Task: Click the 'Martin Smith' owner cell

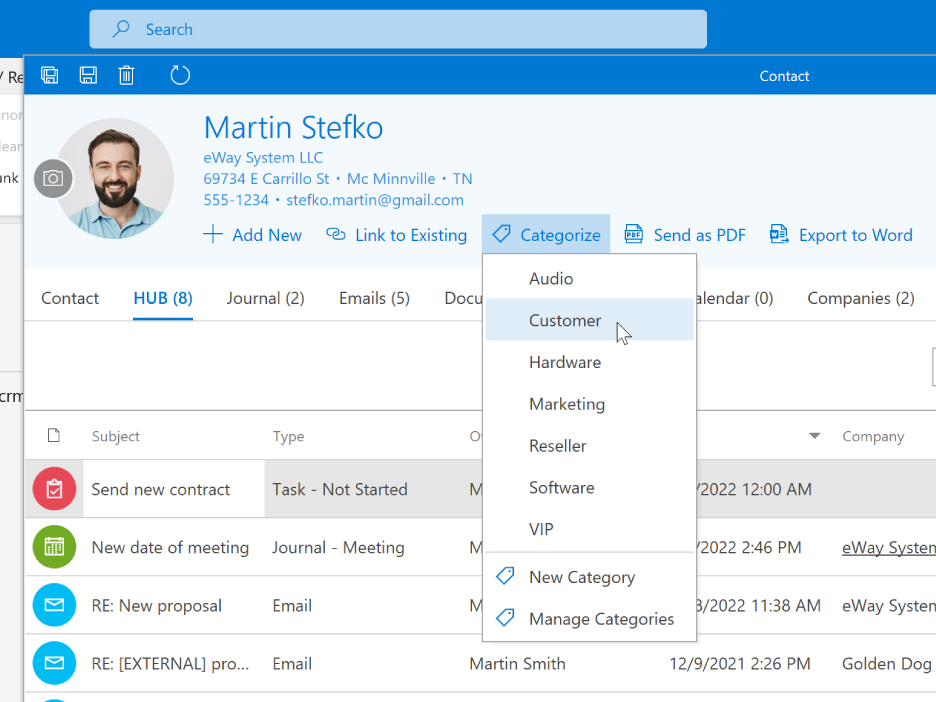Action: pyautogui.click(x=518, y=664)
